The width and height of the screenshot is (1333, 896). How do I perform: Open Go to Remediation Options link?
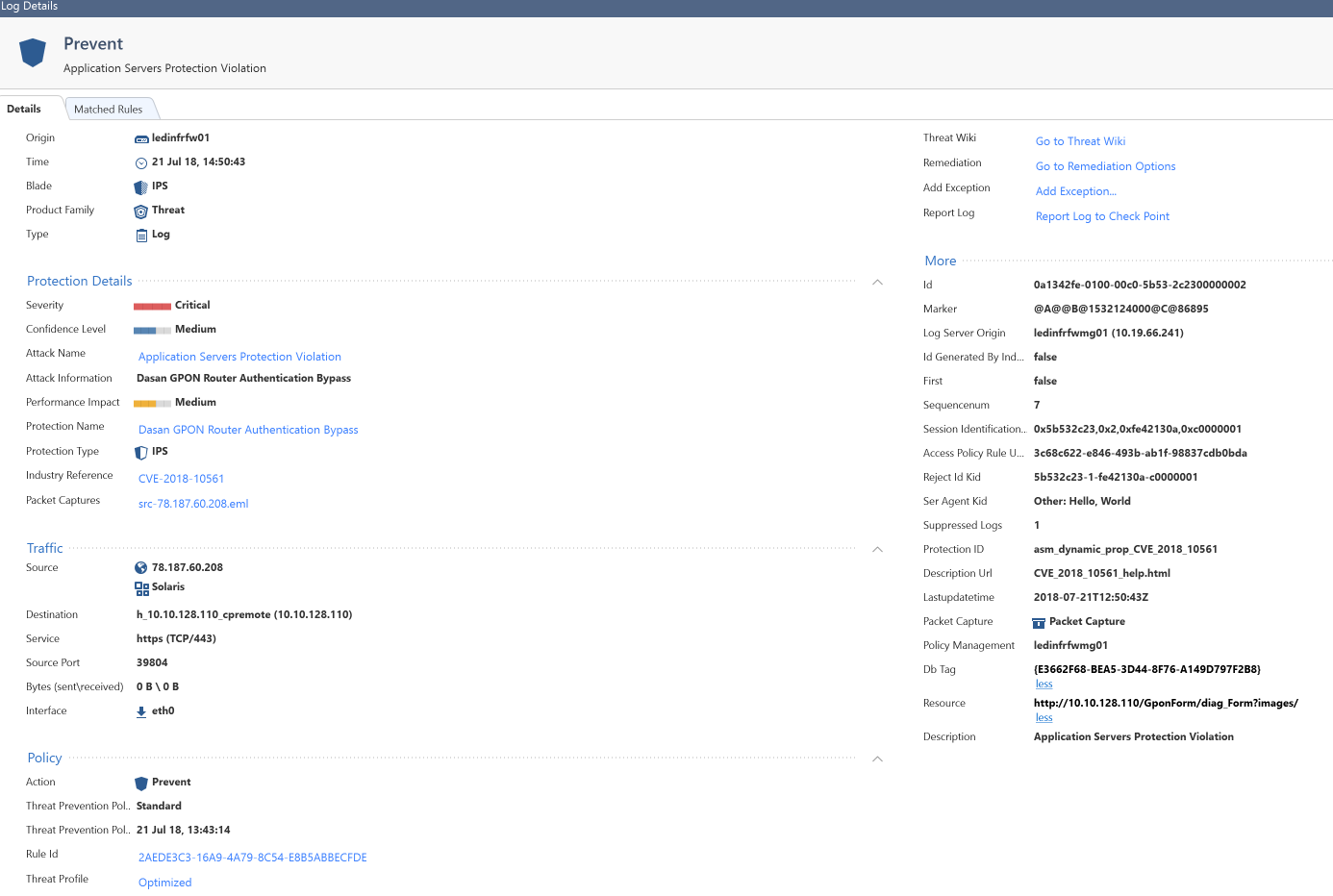(1105, 166)
